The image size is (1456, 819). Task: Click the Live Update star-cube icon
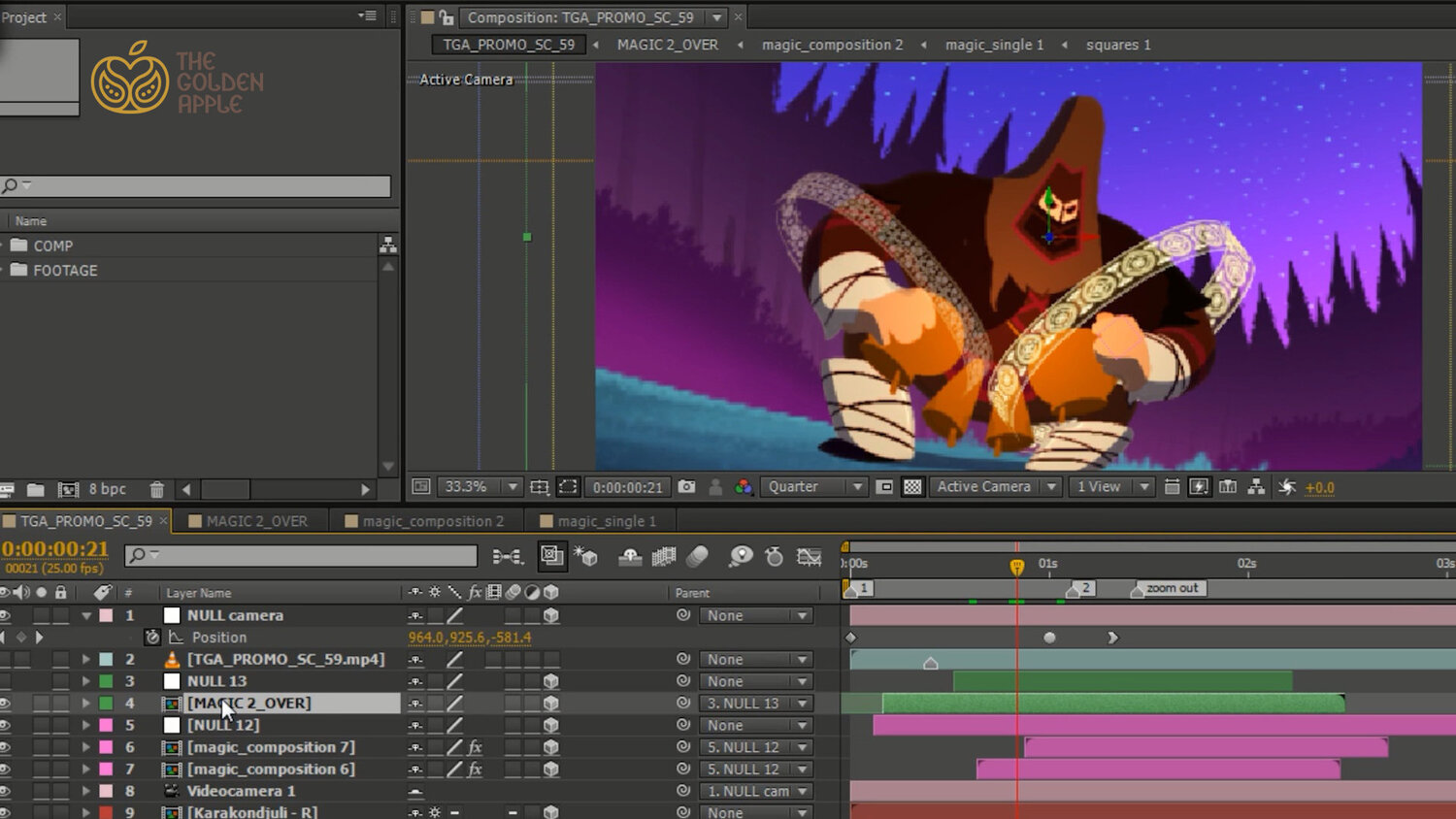point(585,556)
